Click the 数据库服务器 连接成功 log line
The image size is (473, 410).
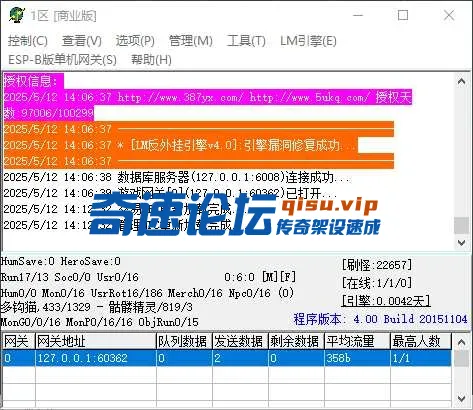click(177, 177)
